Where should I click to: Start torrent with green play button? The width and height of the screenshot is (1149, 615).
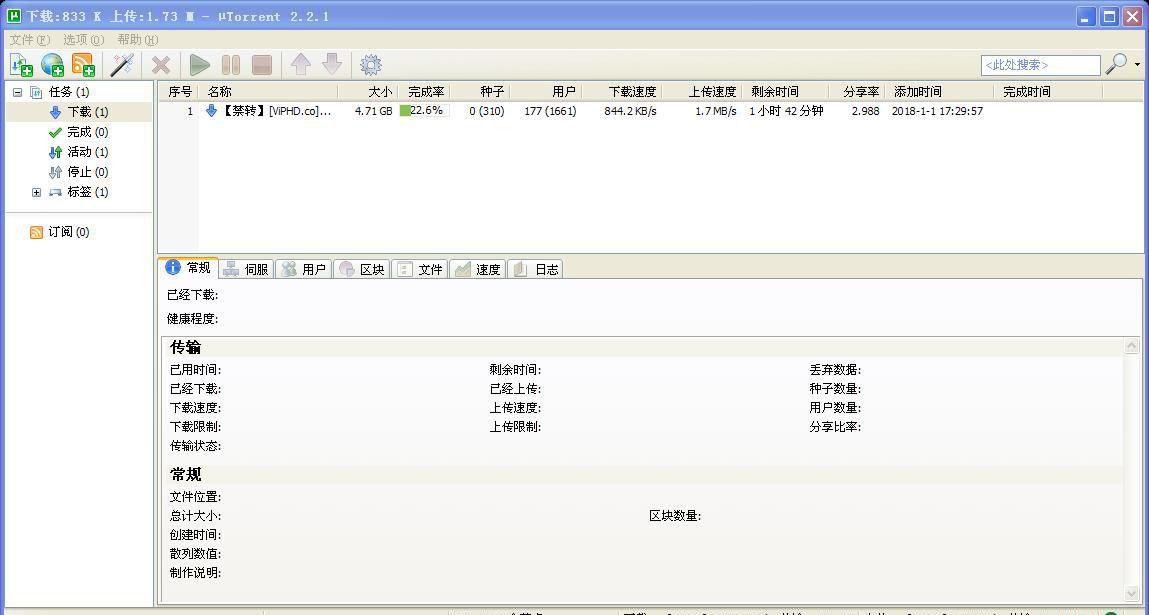(199, 65)
